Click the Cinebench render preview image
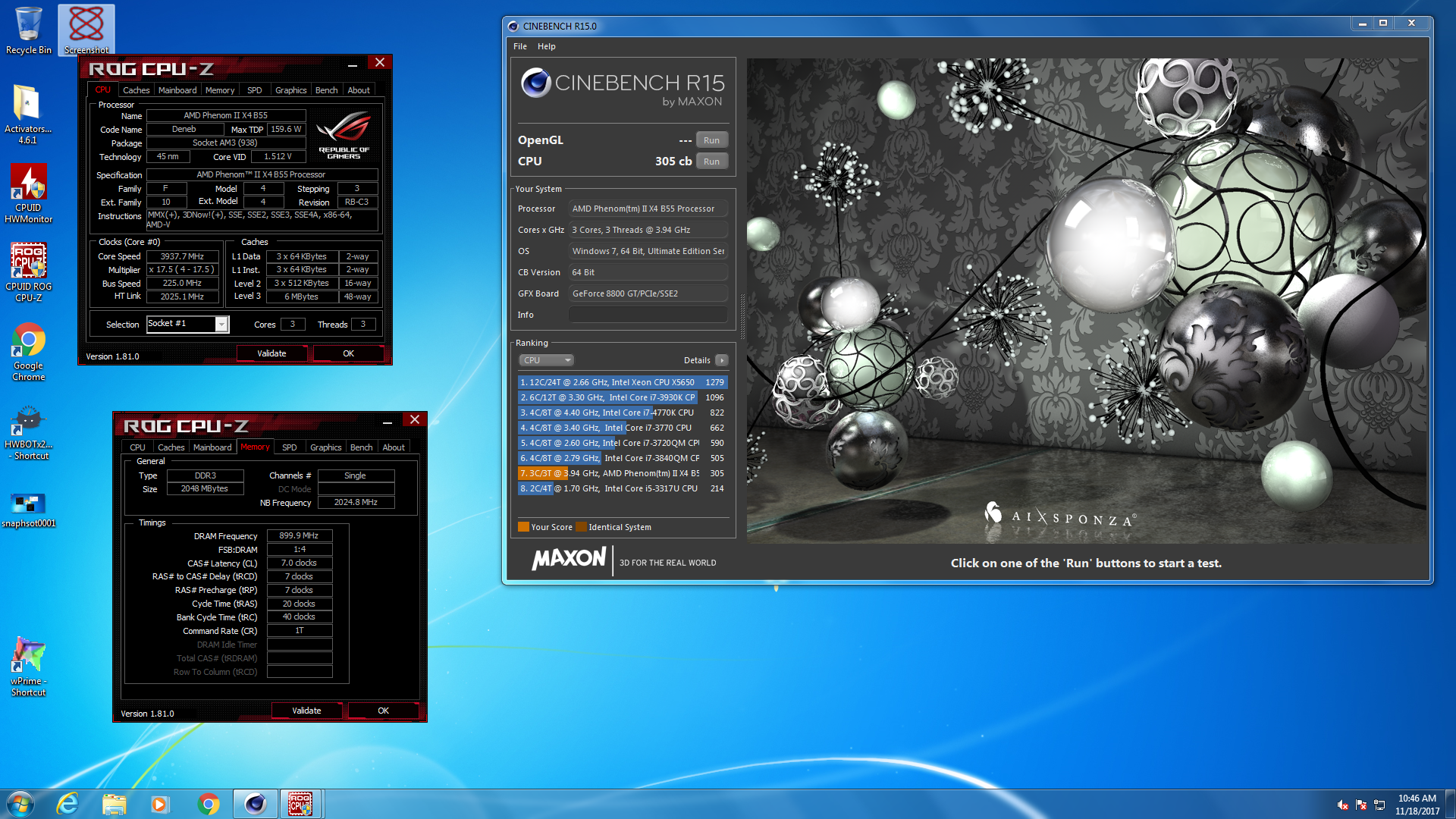The image size is (1456, 819). 1086,301
